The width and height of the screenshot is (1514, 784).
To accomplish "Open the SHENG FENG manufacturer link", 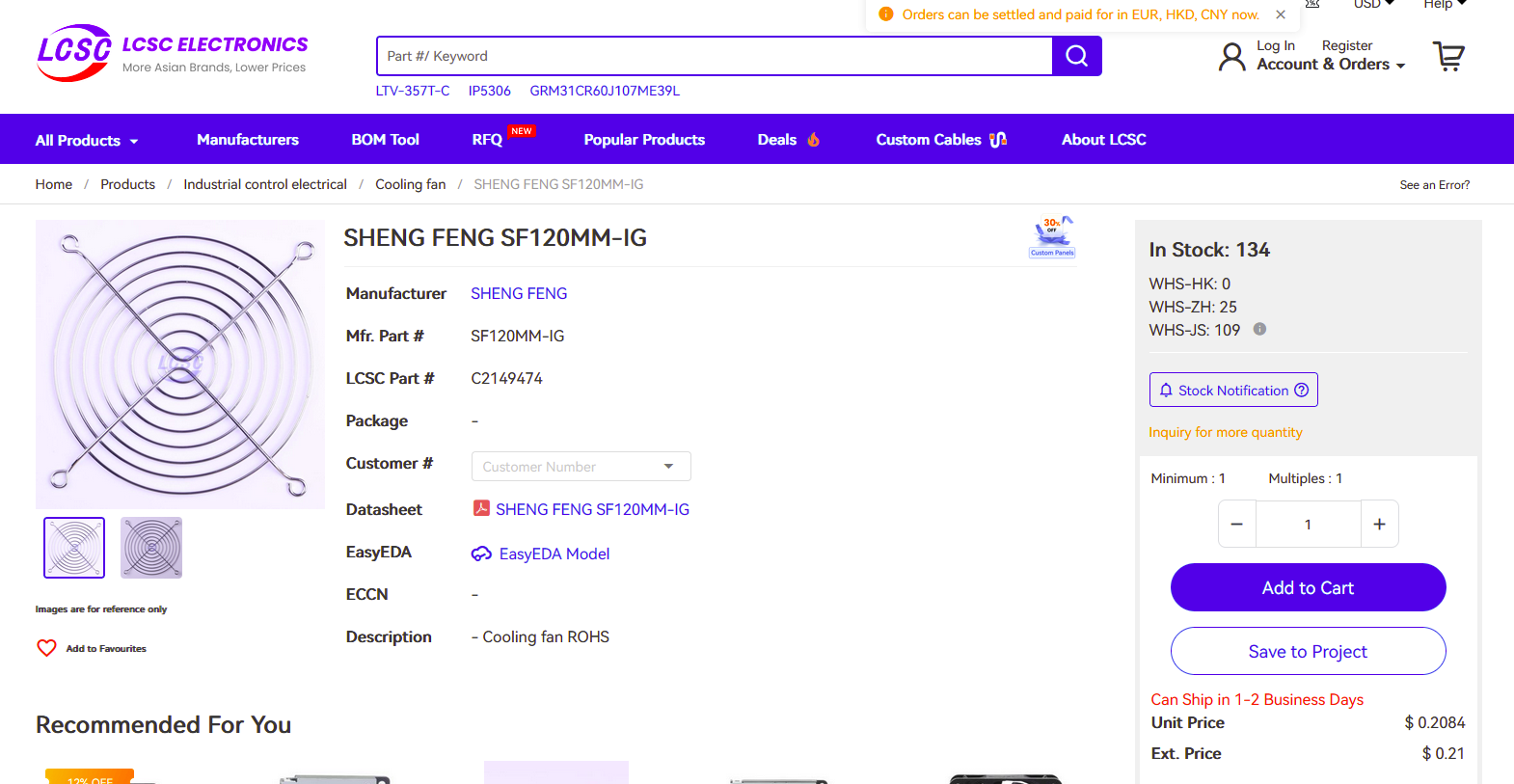I will click(519, 293).
